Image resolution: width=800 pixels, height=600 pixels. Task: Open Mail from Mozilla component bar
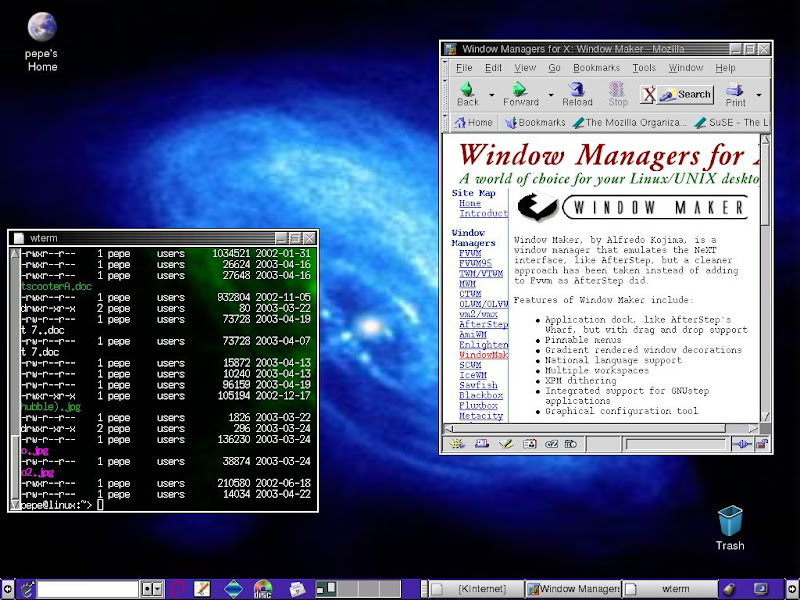point(482,444)
